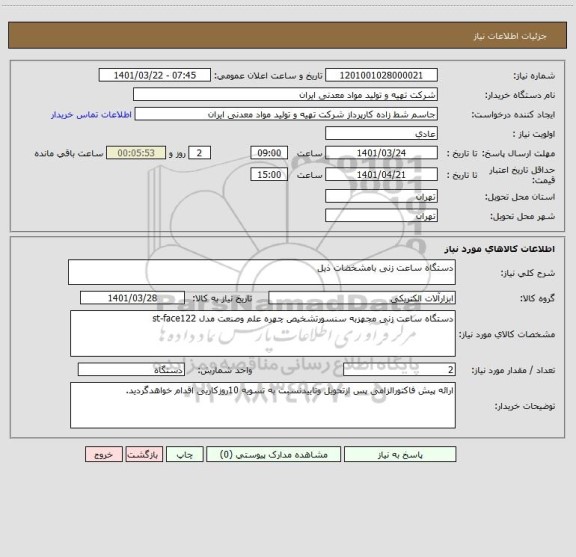Click the اولویت نیاز label
Screen dimensions: 576x557
pyautogui.click(x=534, y=134)
